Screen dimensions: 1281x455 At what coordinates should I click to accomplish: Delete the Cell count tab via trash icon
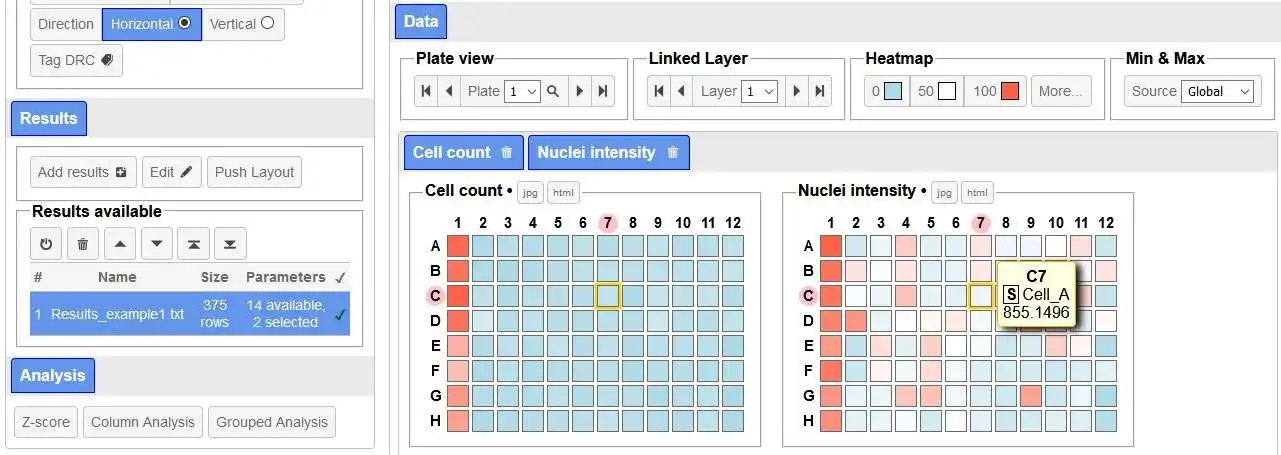pos(507,153)
